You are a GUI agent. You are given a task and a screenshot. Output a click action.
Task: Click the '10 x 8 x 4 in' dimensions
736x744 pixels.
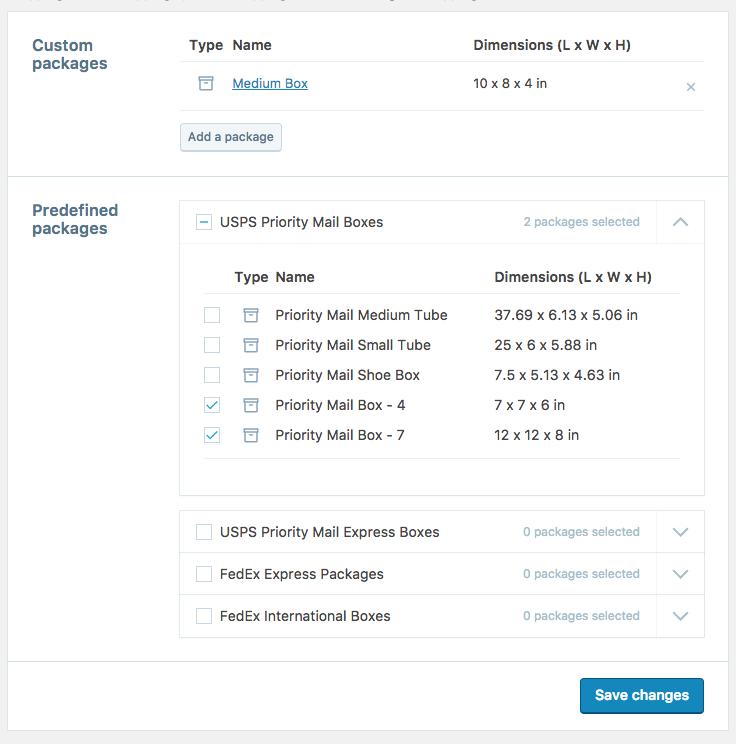coord(510,84)
